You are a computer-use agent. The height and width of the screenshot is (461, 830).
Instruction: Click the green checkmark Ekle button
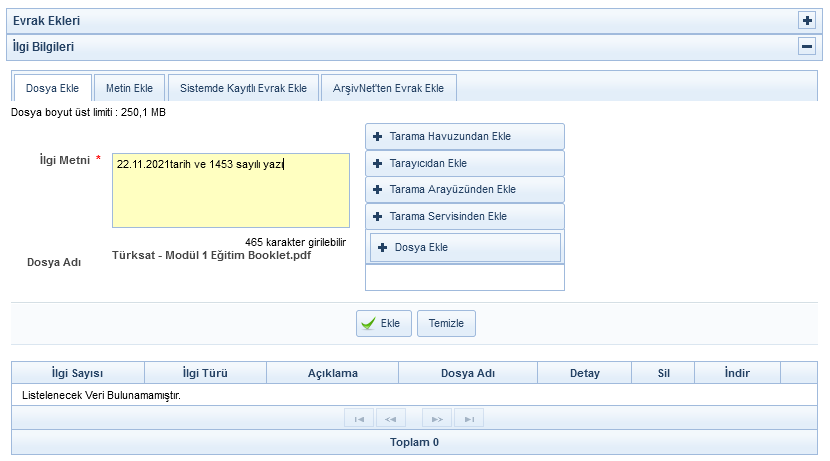point(384,324)
